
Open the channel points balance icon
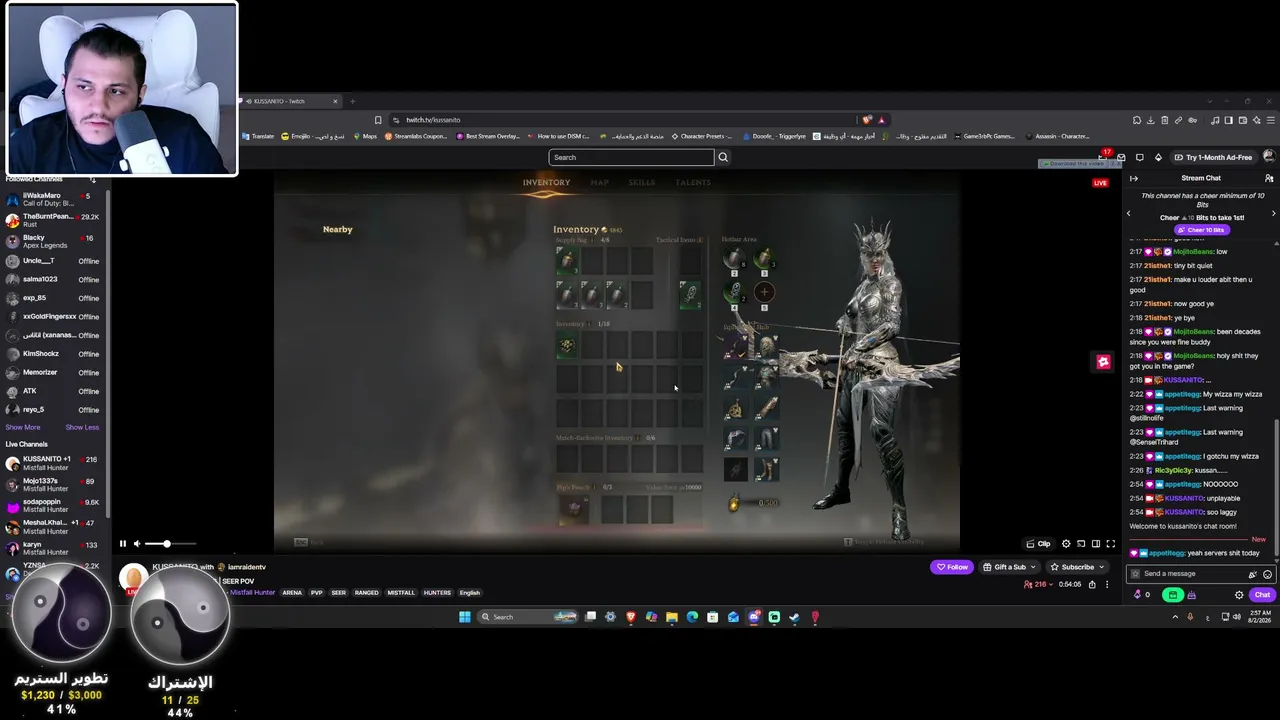(1140, 595)
